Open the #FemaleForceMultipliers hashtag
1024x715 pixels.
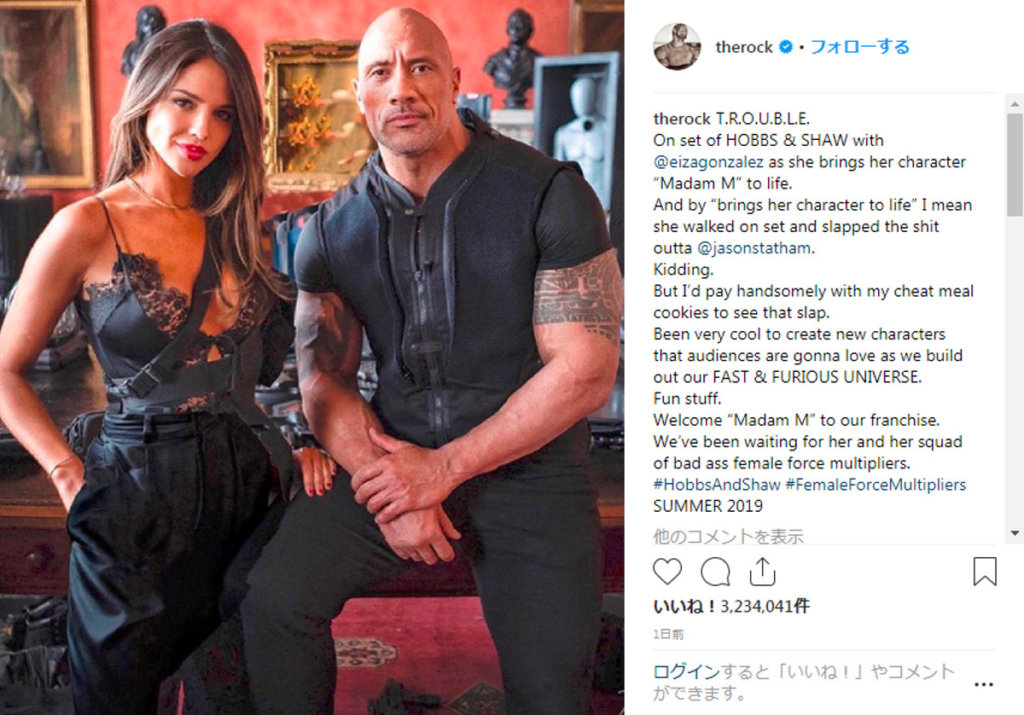[876, 485]
